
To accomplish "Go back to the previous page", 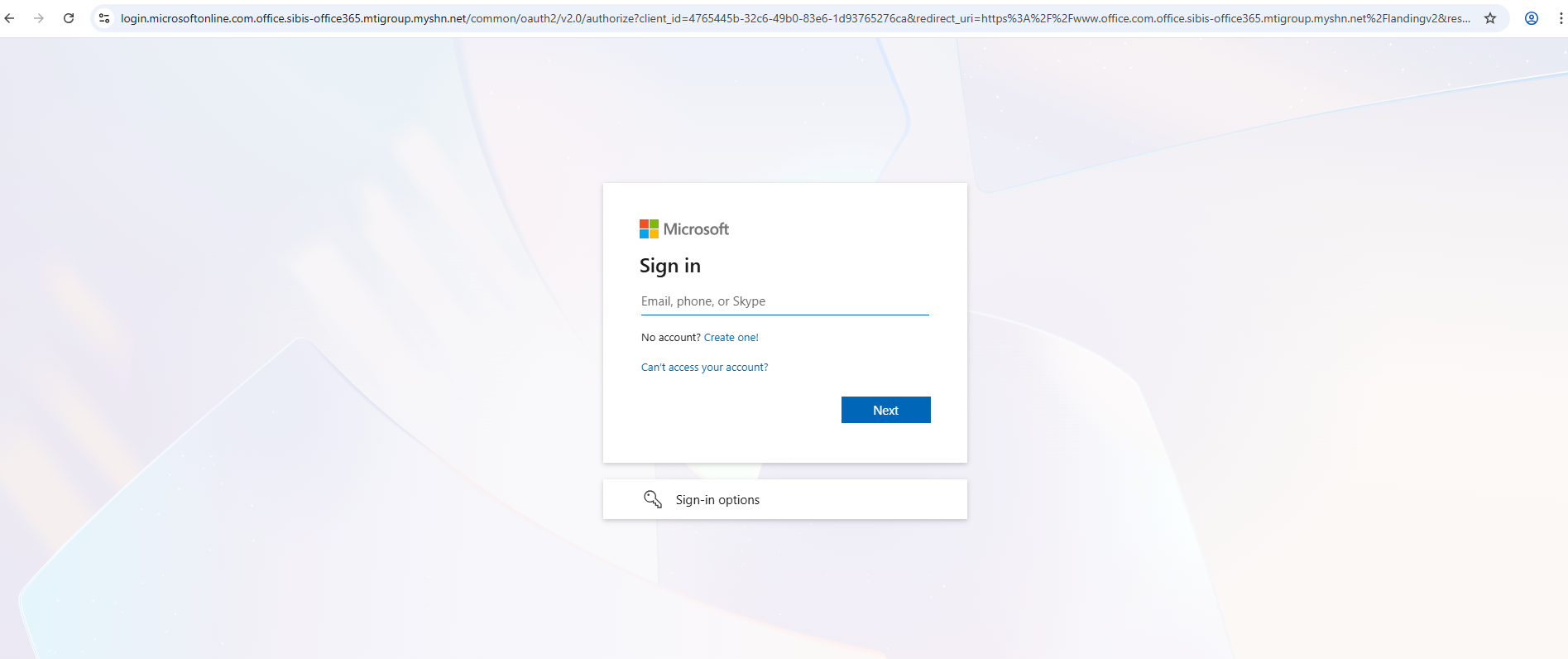I will tap(10, 18).
